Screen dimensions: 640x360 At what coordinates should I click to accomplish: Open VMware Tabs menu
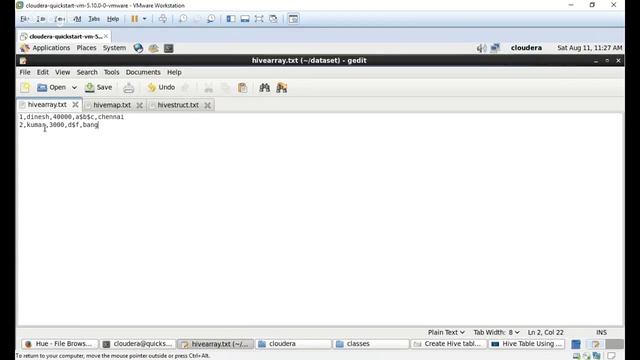tap(94, 19)
